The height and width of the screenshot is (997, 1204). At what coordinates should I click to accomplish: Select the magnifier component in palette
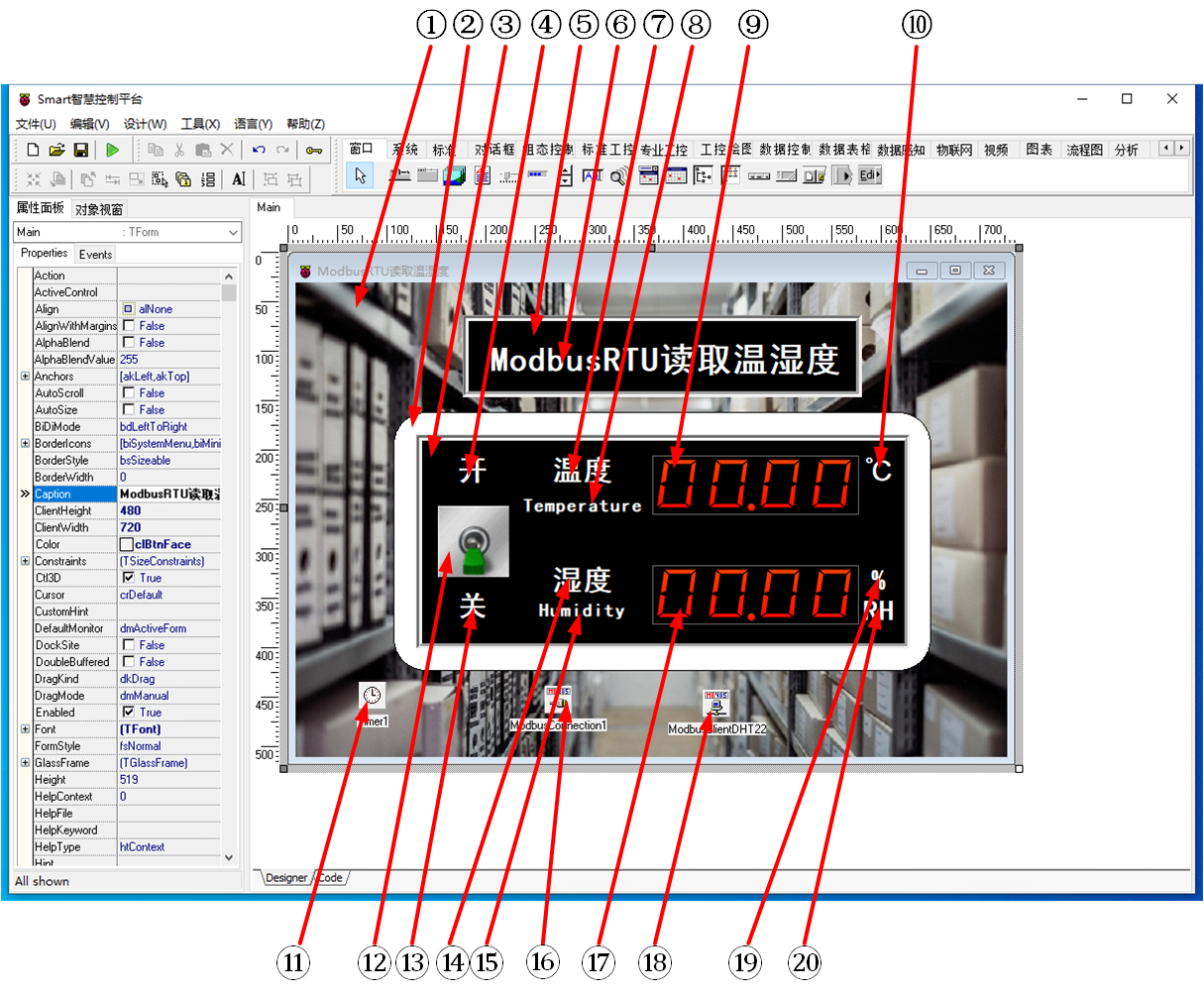[619, 175]
